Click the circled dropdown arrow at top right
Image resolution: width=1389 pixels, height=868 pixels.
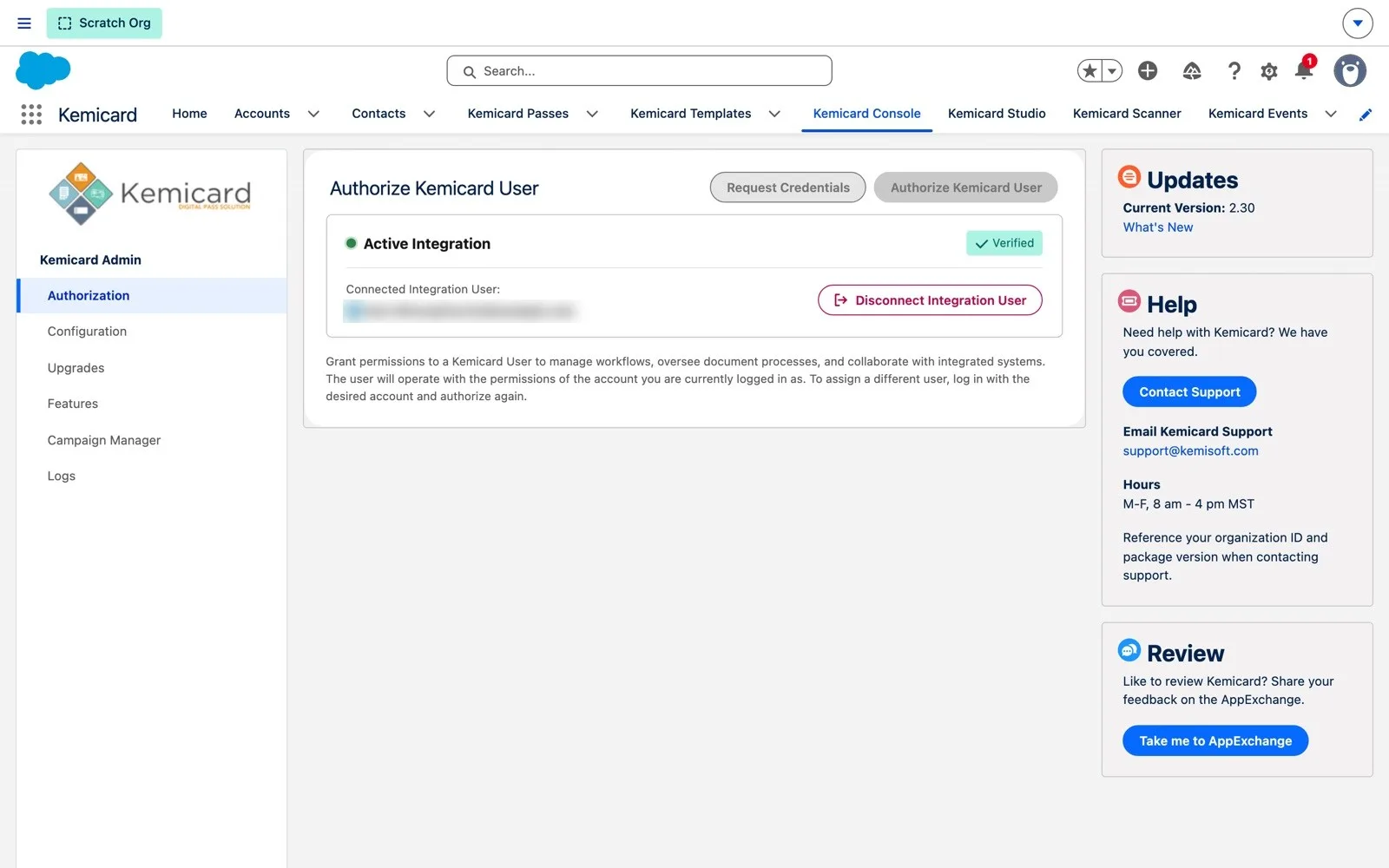coord(1358,23)
